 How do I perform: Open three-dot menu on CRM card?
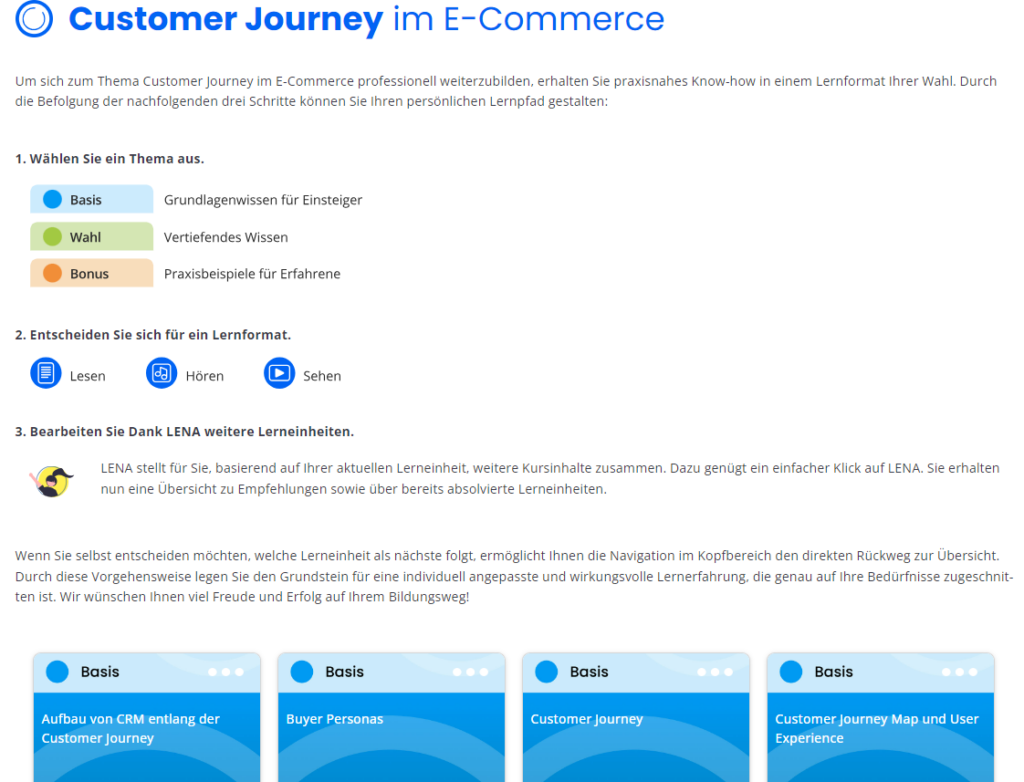point(226,672)
